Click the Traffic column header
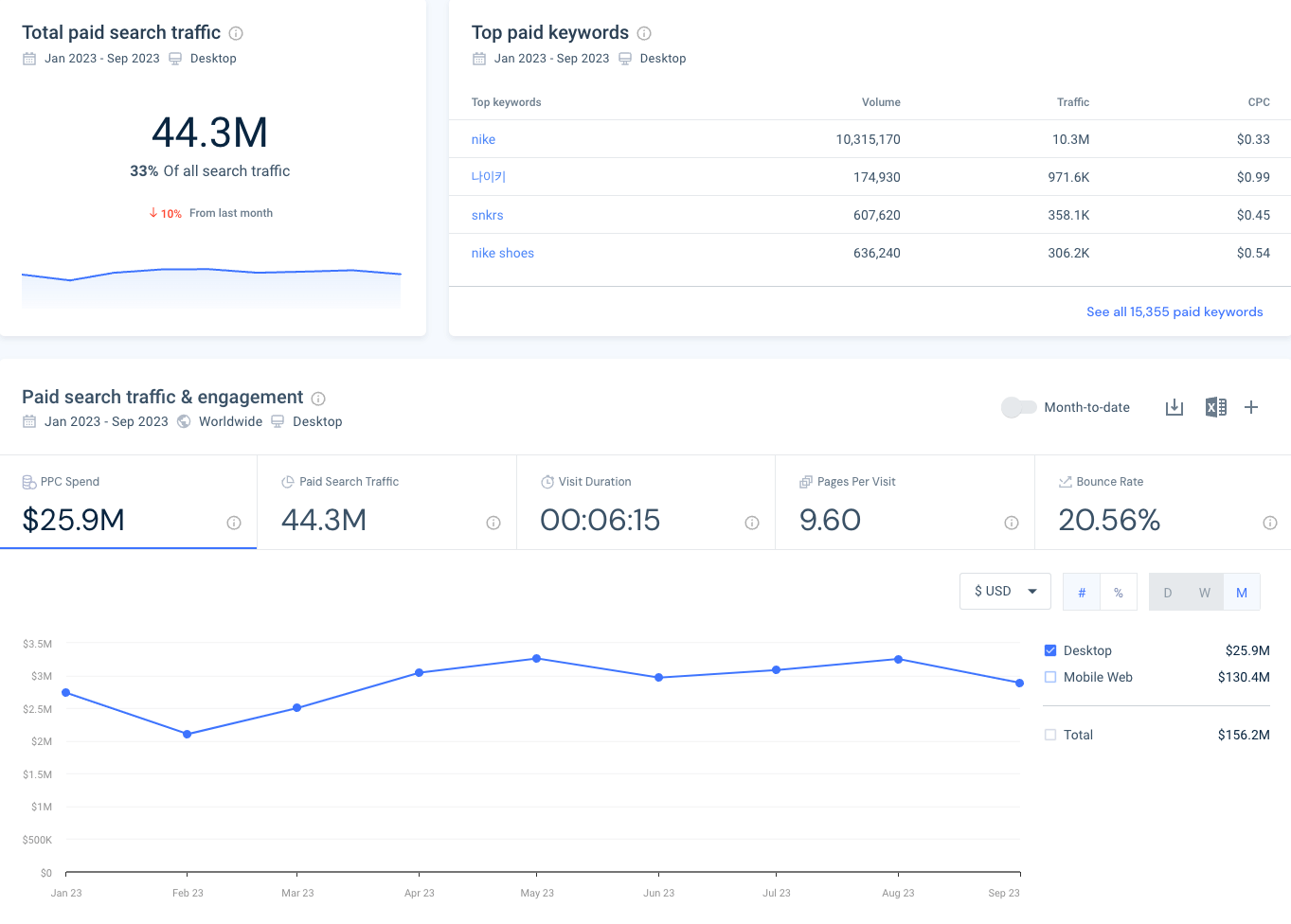The width and height of the screenshot is (1291, 924). (1073, 102)
